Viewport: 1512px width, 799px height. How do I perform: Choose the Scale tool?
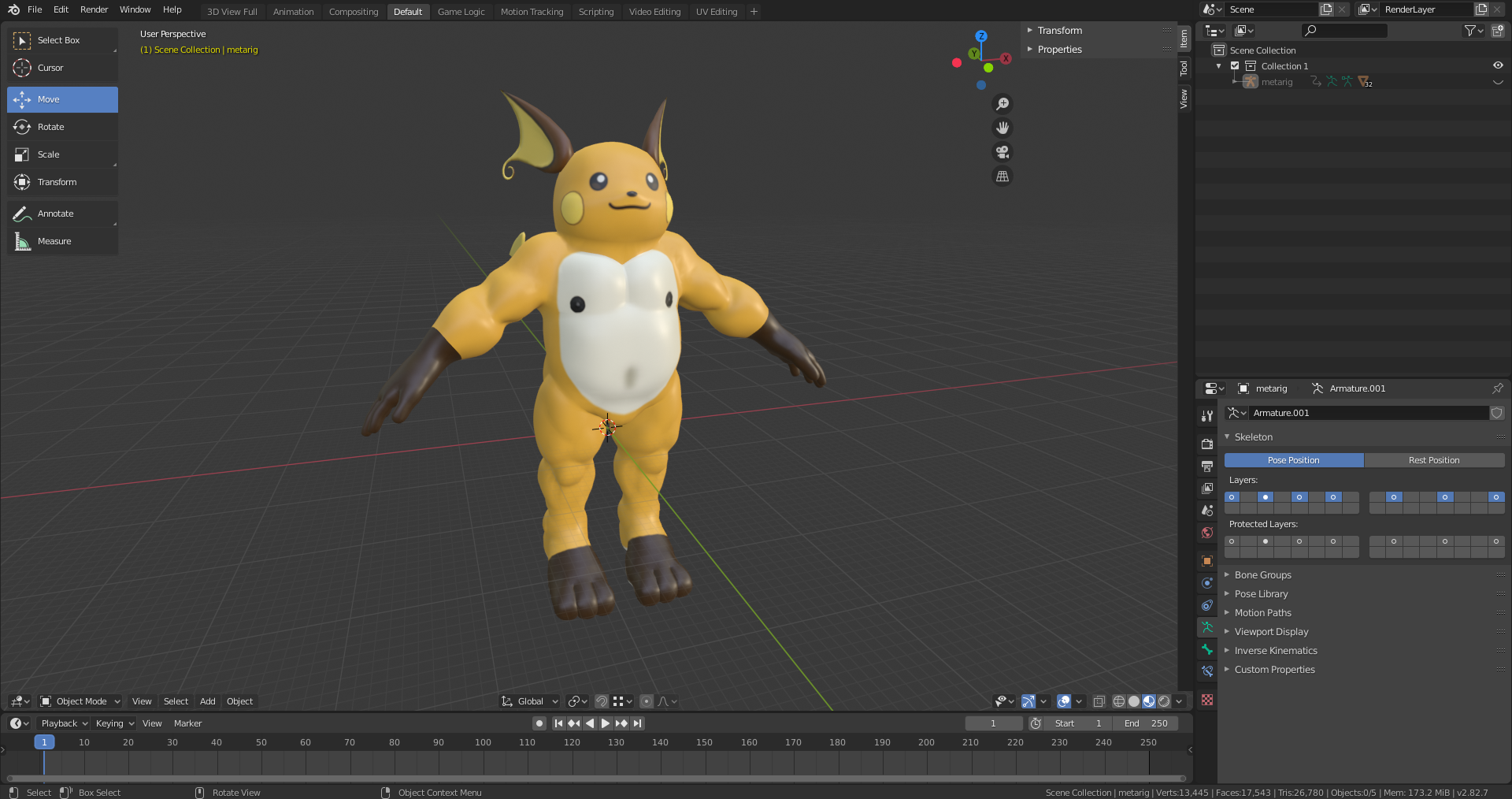62,154
